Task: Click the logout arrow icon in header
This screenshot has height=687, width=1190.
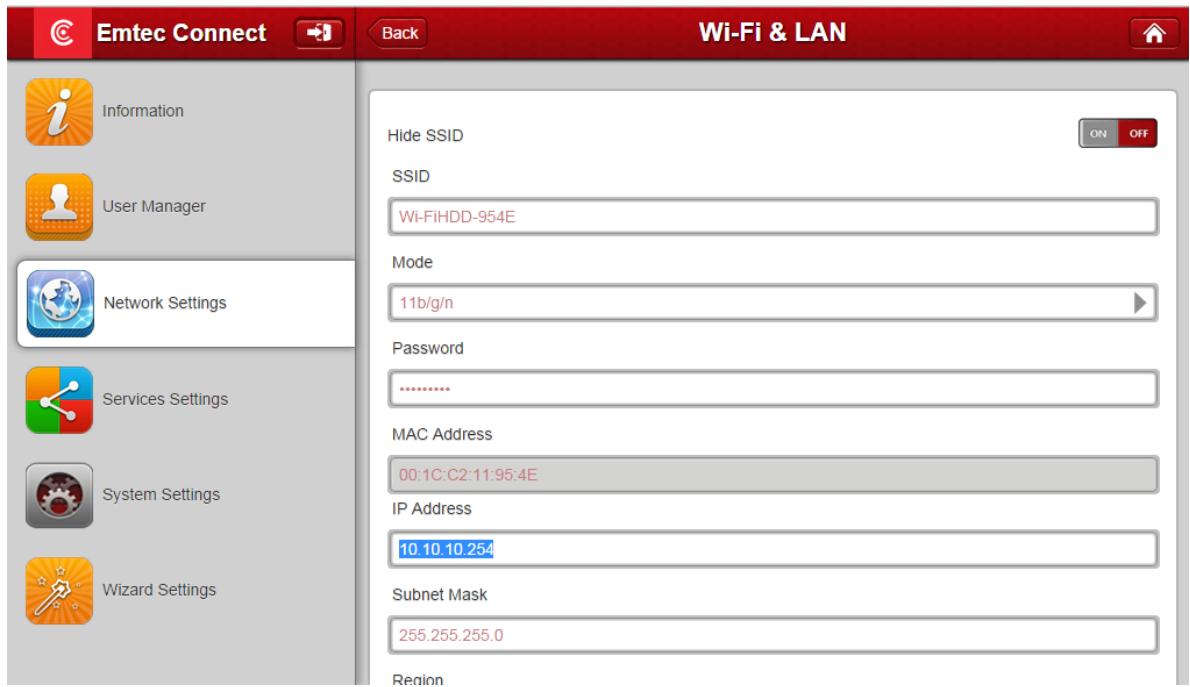Action: 319,33
